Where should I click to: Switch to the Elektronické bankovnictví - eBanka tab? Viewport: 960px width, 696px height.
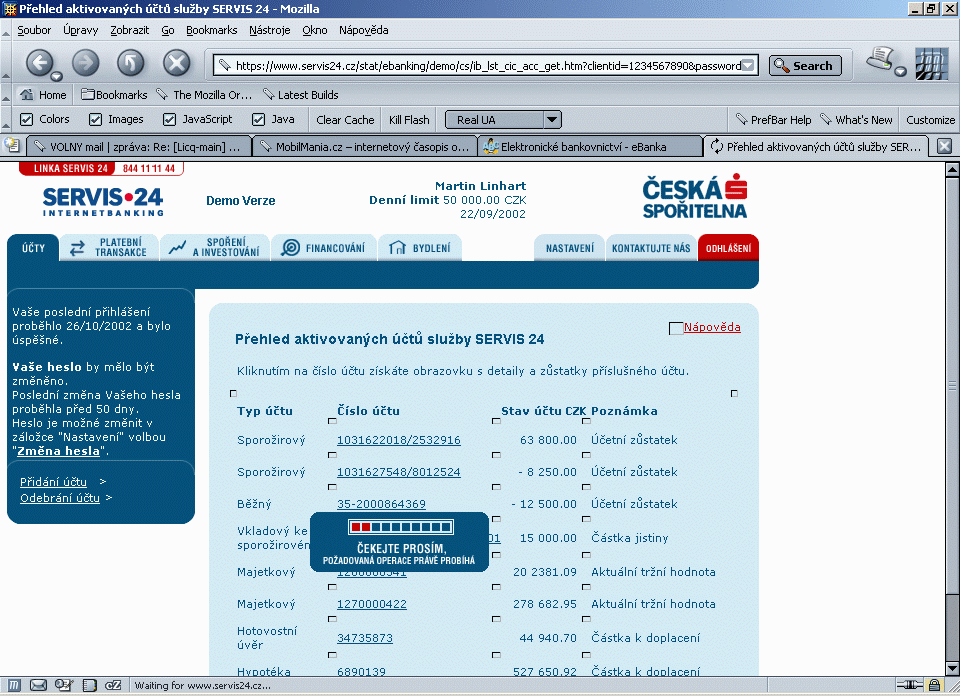[x=590, y=147]
